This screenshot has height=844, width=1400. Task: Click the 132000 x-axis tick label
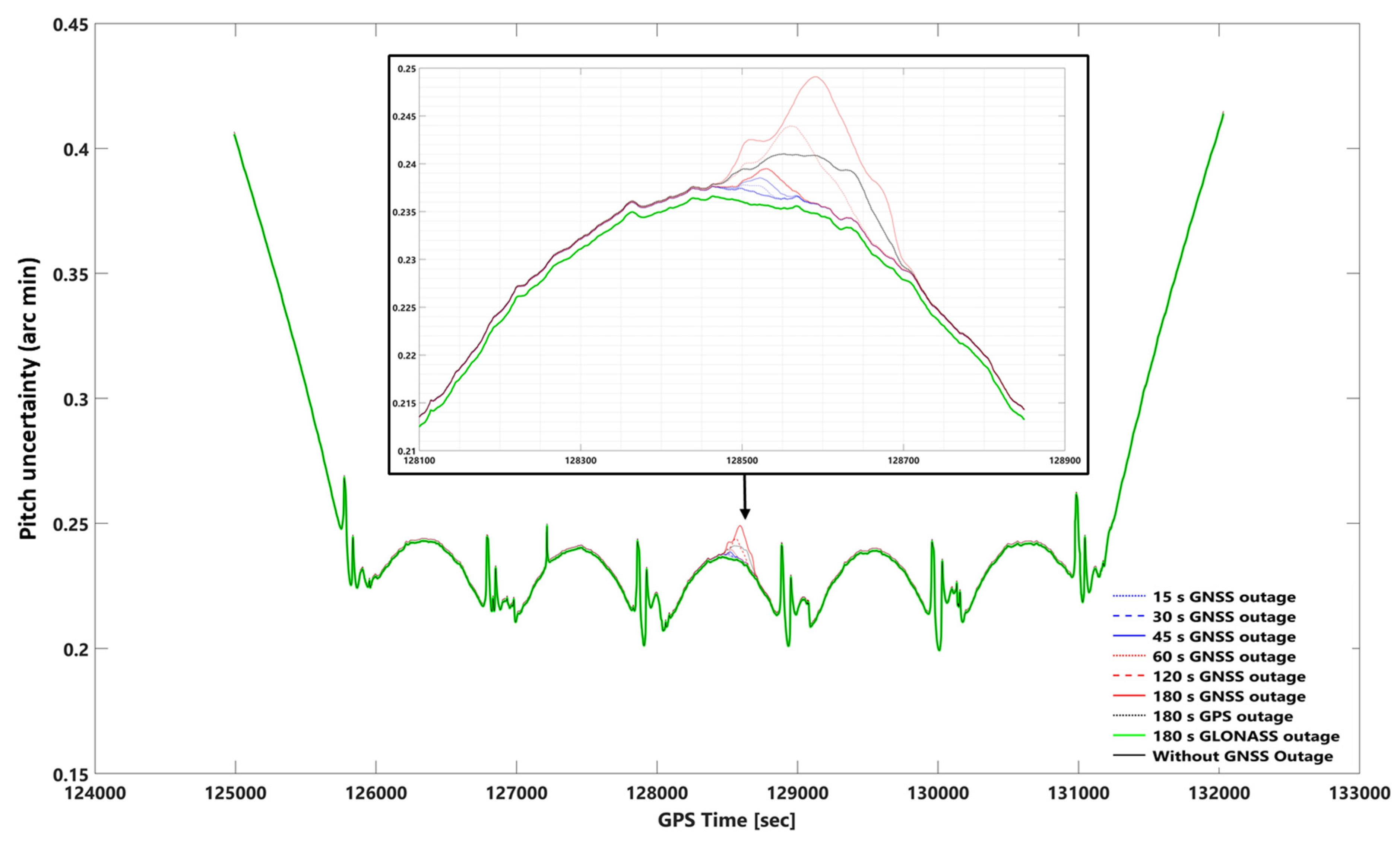(x=1219, y=793)
